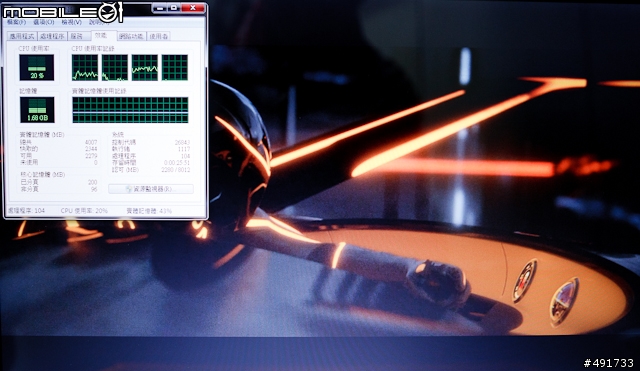The height and width of the screenshot is (371, 640).
Task: Click the third CPU core history graph
Action: 144,67
